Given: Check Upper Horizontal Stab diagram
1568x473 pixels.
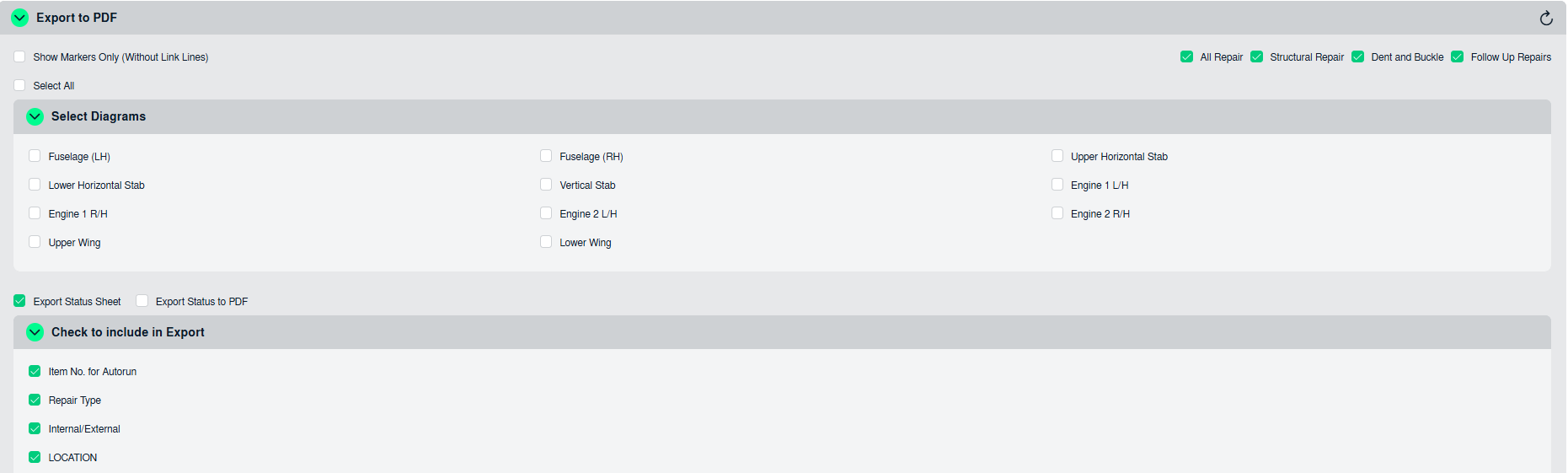Looking at the screenshot, I should (1057, 156).
